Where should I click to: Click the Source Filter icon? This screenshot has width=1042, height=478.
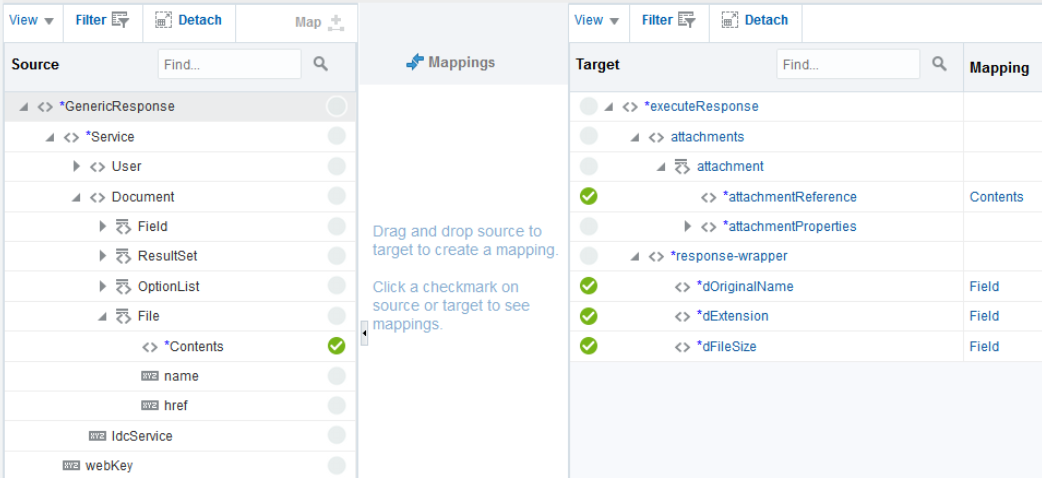tap(120, 20)
